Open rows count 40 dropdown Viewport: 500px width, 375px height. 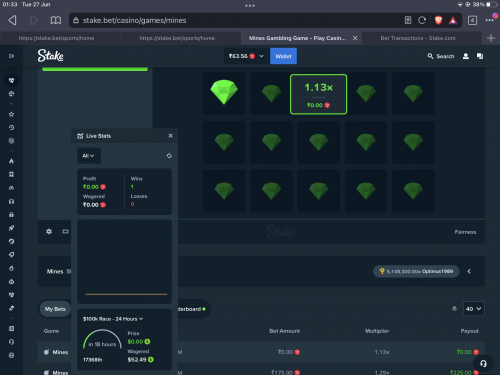pyautogui.click(x=473, y=309)
